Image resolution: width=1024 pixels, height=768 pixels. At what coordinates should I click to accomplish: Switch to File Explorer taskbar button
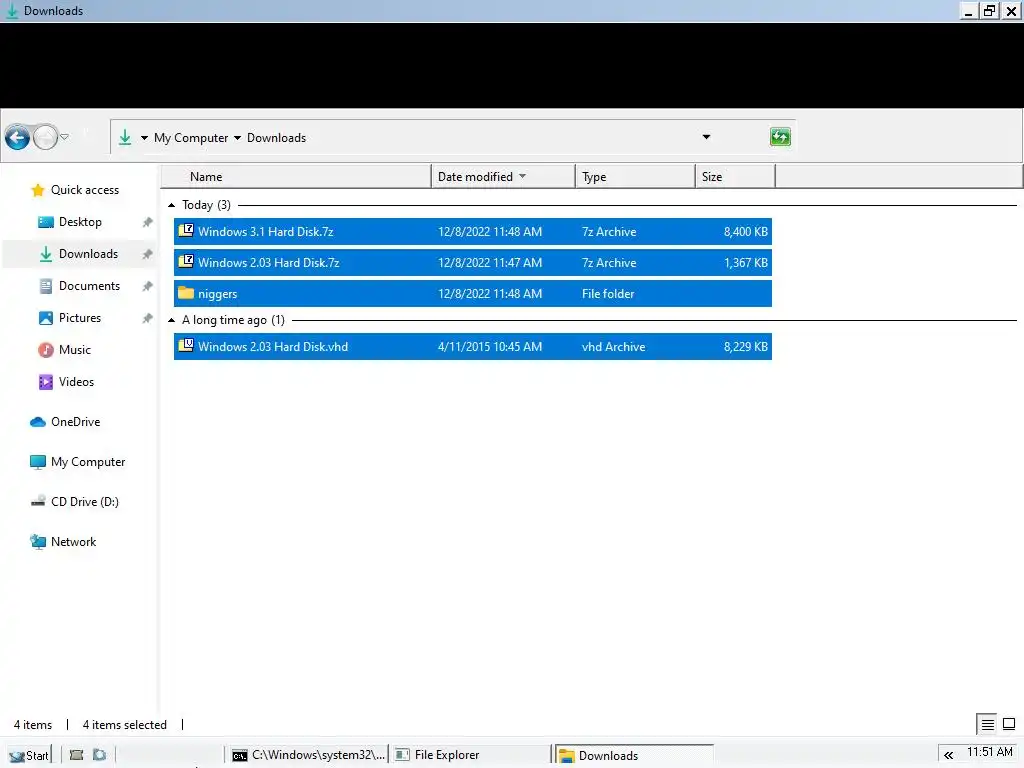470,755
